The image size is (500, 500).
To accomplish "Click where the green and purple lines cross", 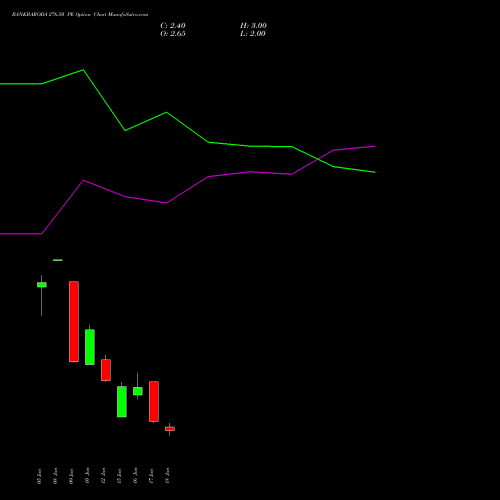I will tap(319, 159).
